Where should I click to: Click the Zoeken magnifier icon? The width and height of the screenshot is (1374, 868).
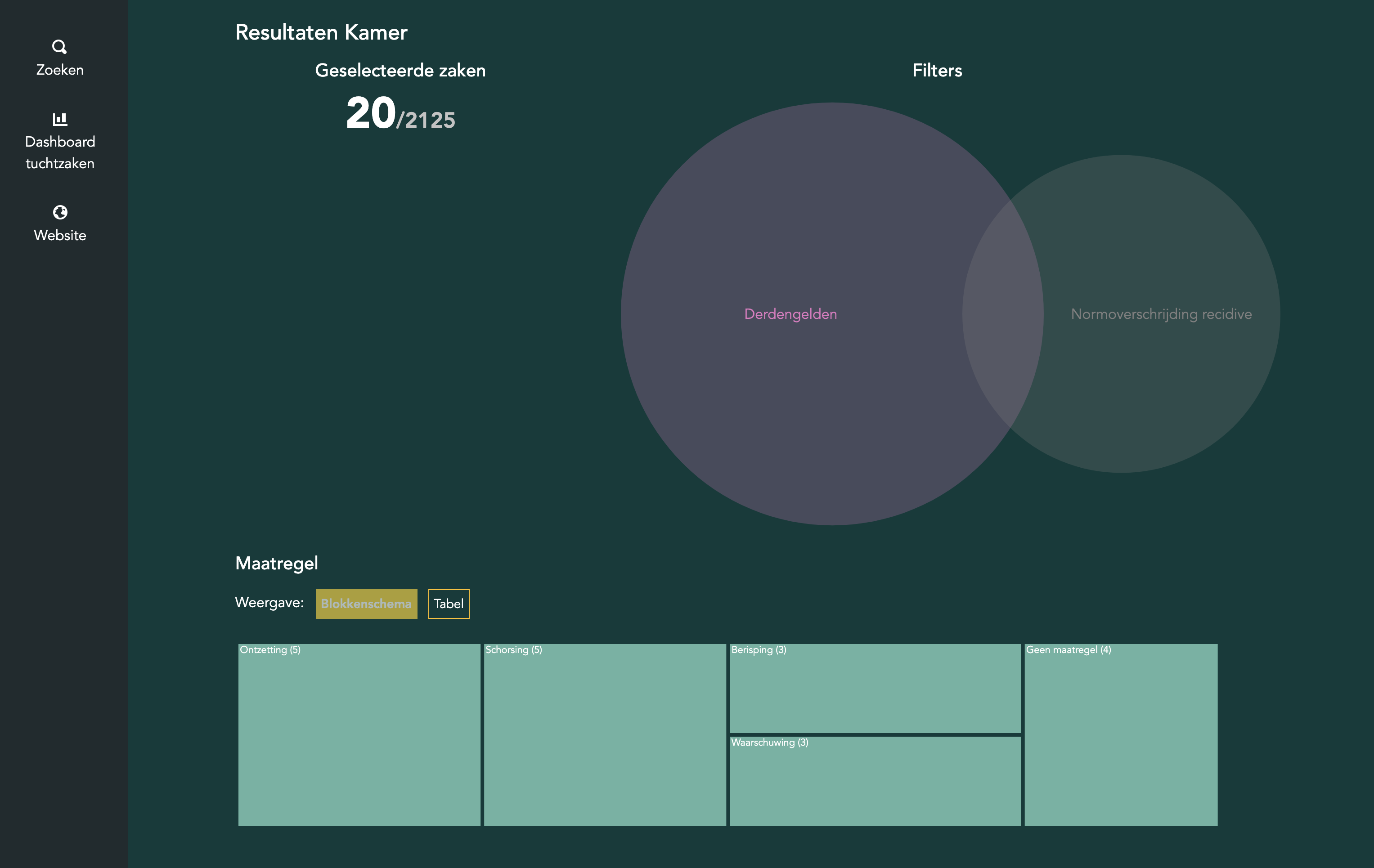tap(59, 46)
